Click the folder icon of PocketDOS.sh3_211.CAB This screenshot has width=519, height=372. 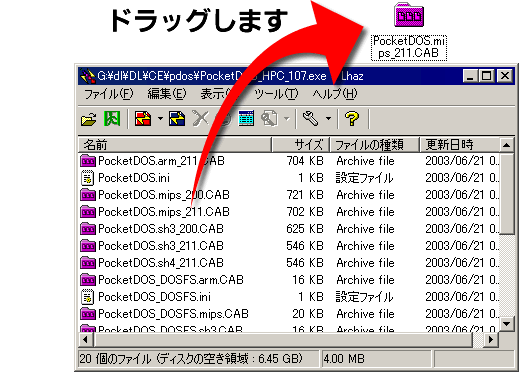tap(88, 246)
